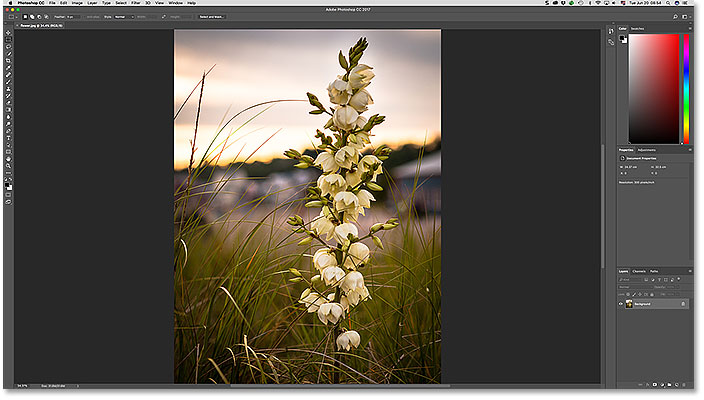Choose Subtract from Selection mode
The image size is (704, 400).
point(39,17)
